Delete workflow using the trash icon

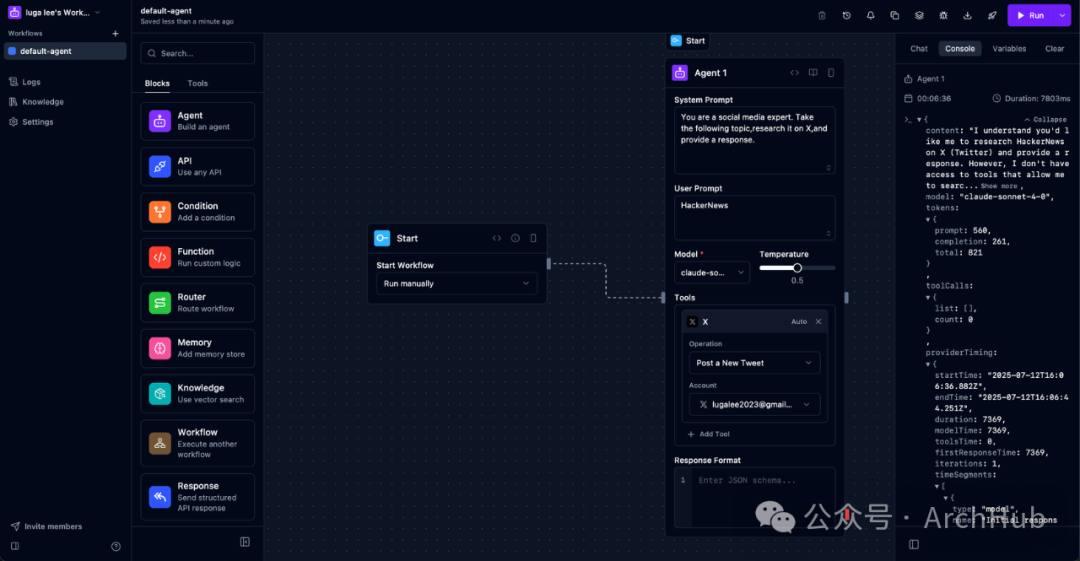coord(822,15)
